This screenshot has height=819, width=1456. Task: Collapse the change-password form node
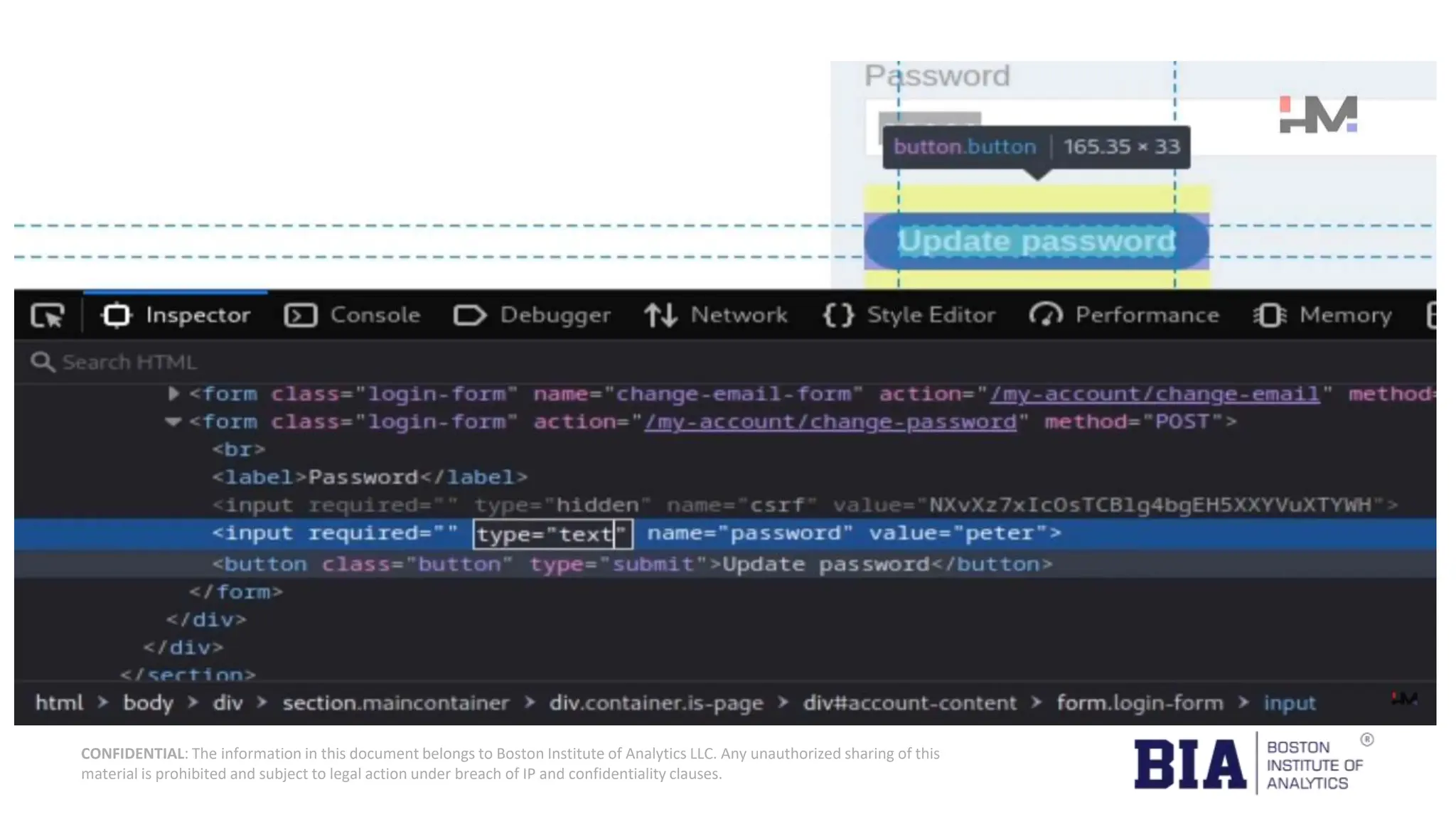tap(173, 422)
